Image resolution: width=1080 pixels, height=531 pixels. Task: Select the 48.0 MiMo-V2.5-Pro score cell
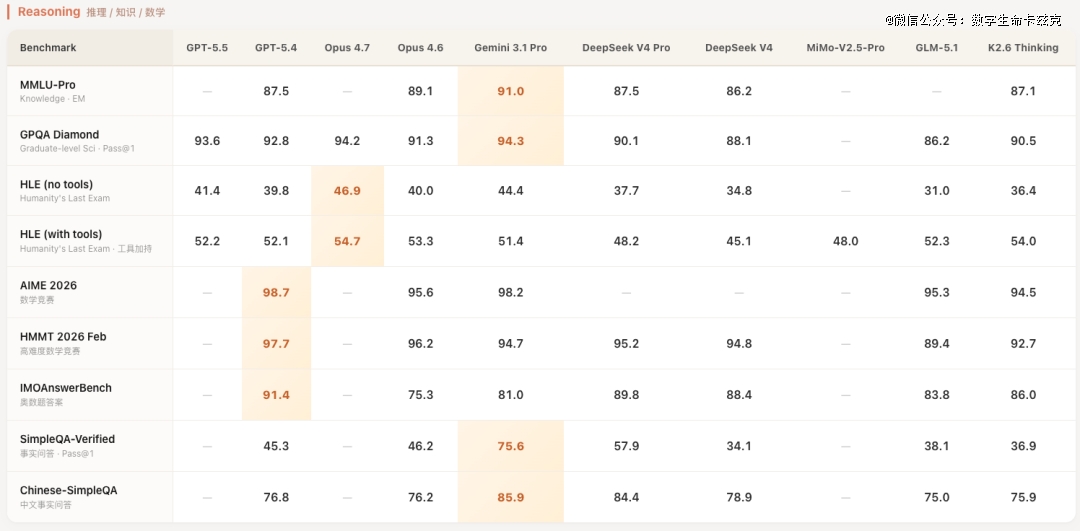845,241
